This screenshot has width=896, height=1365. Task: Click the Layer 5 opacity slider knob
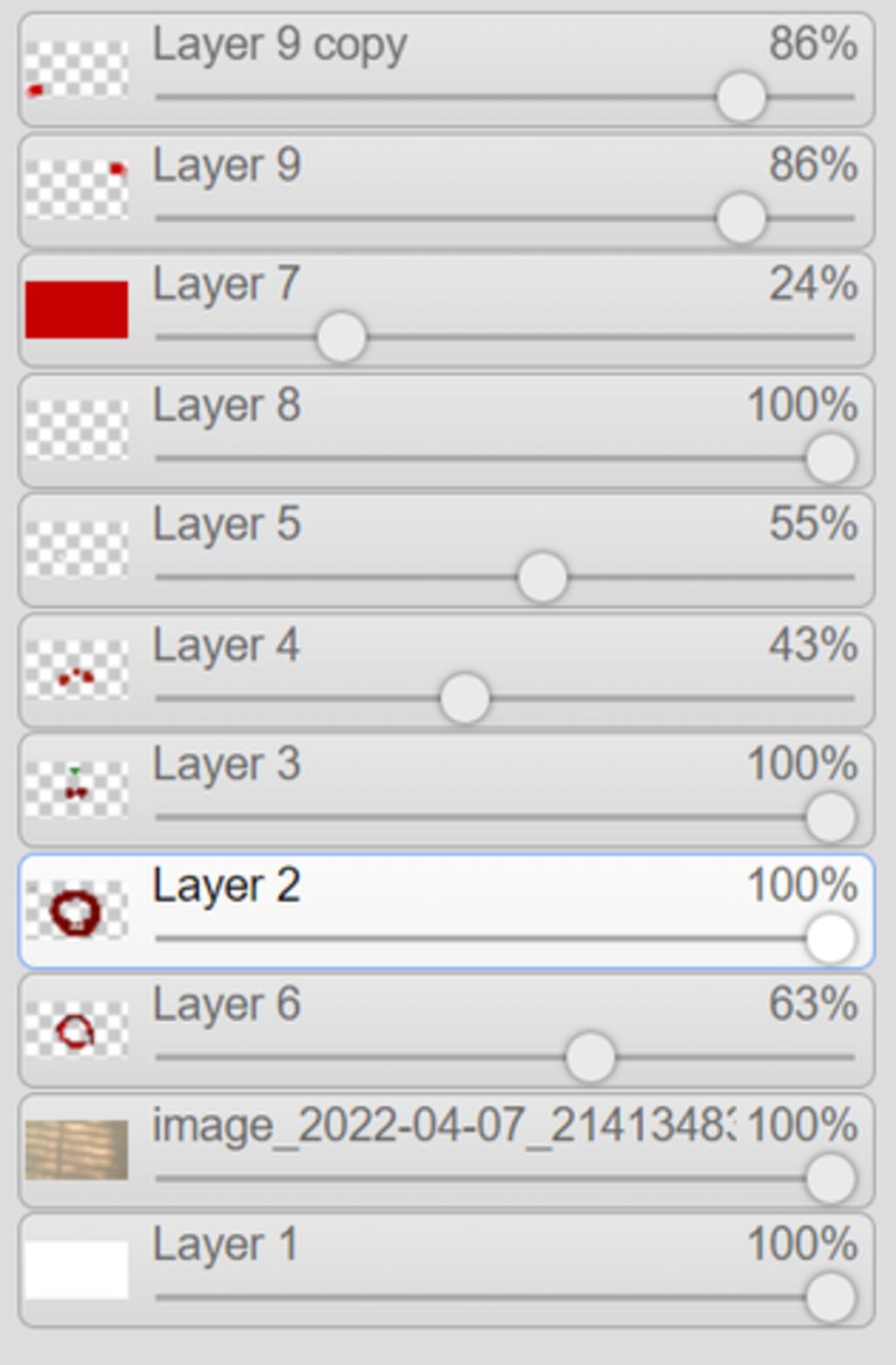click(542, 577)
